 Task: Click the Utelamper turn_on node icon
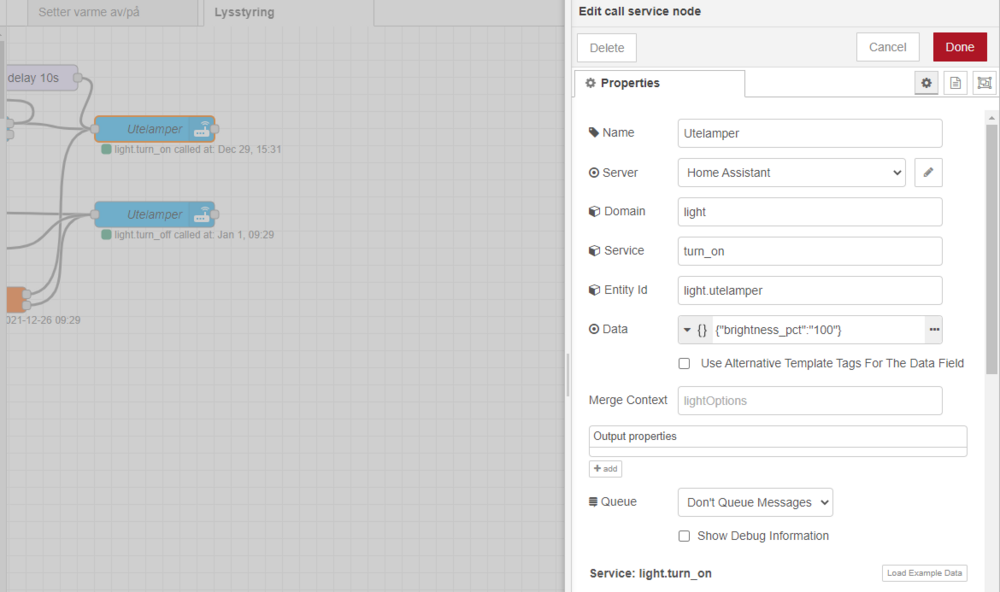click(201, 130)
